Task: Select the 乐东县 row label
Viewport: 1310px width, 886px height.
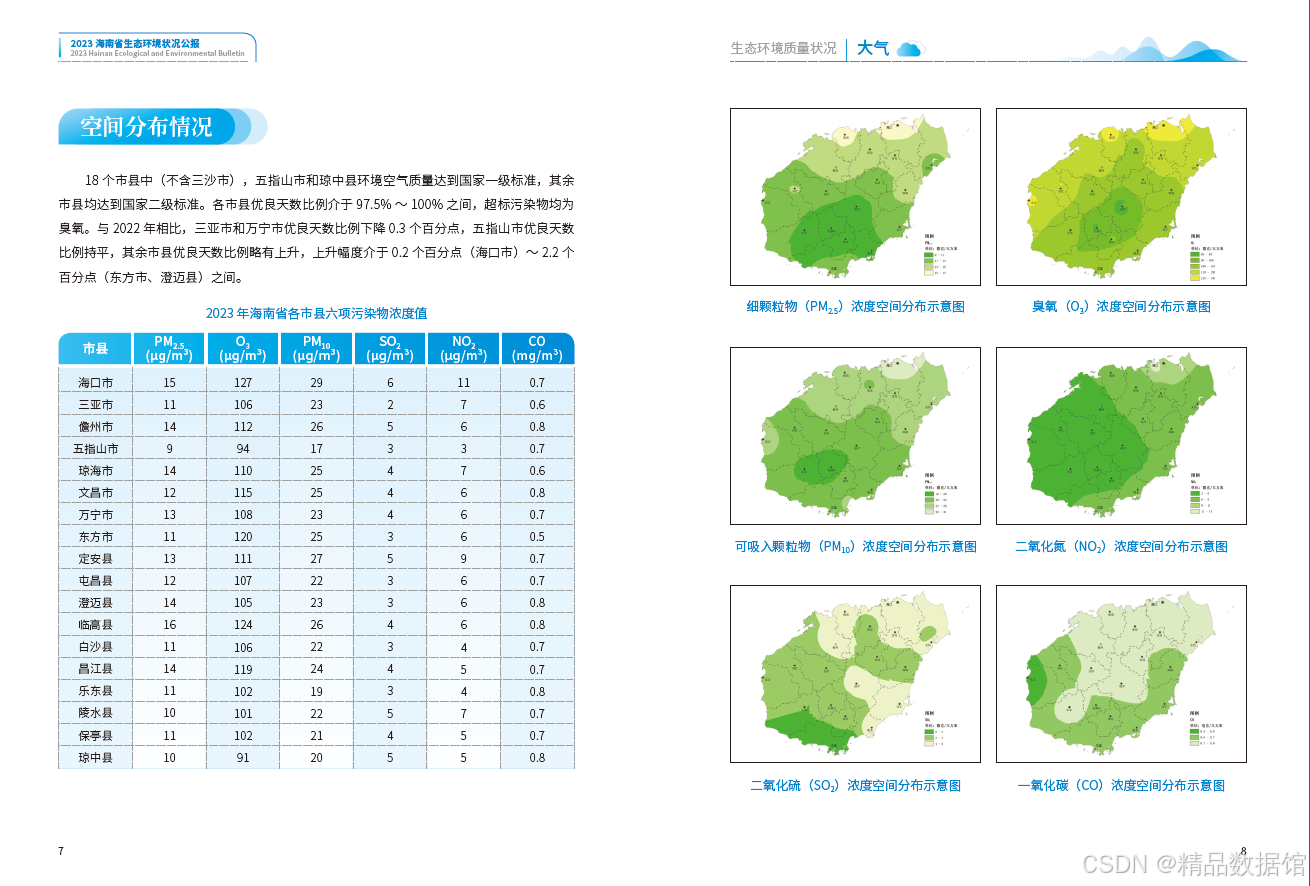Action: pos(96,691)
